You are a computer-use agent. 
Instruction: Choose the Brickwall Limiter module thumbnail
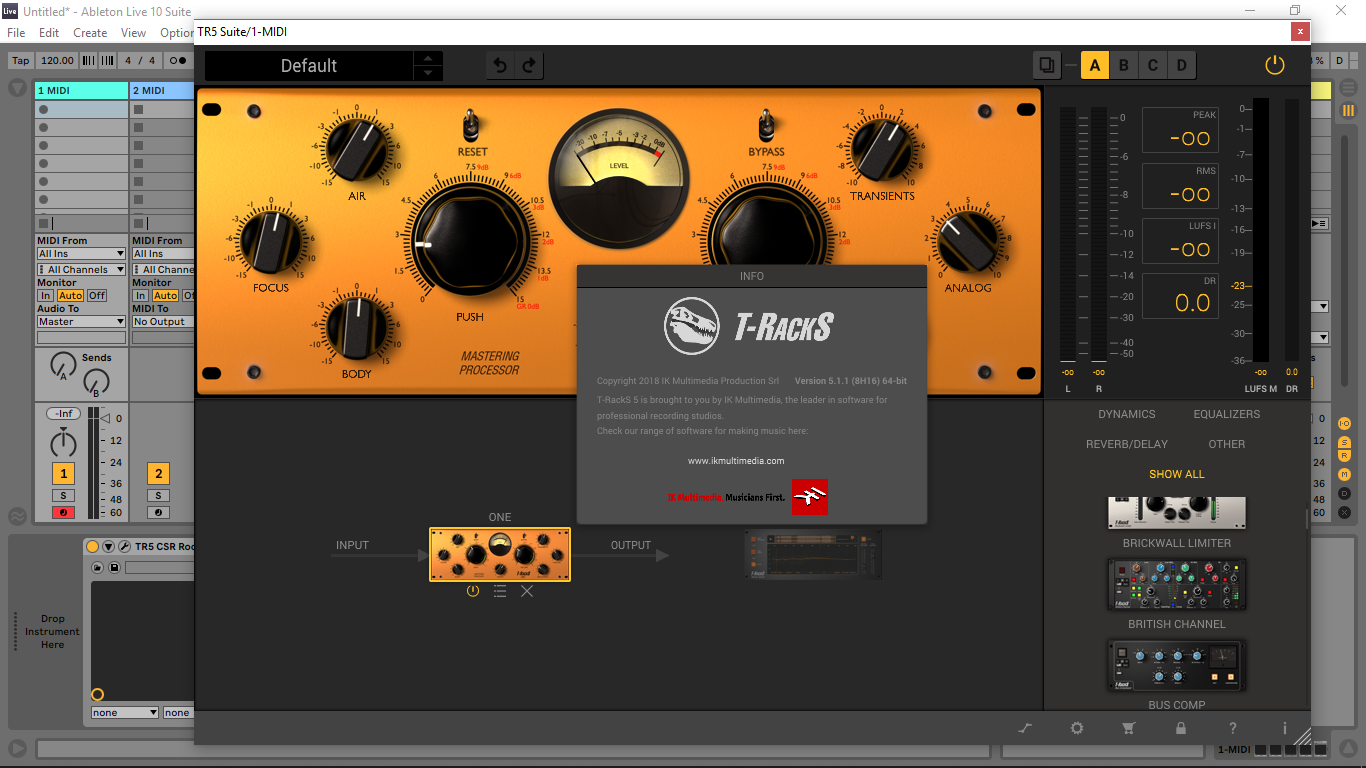(1177, 513)
